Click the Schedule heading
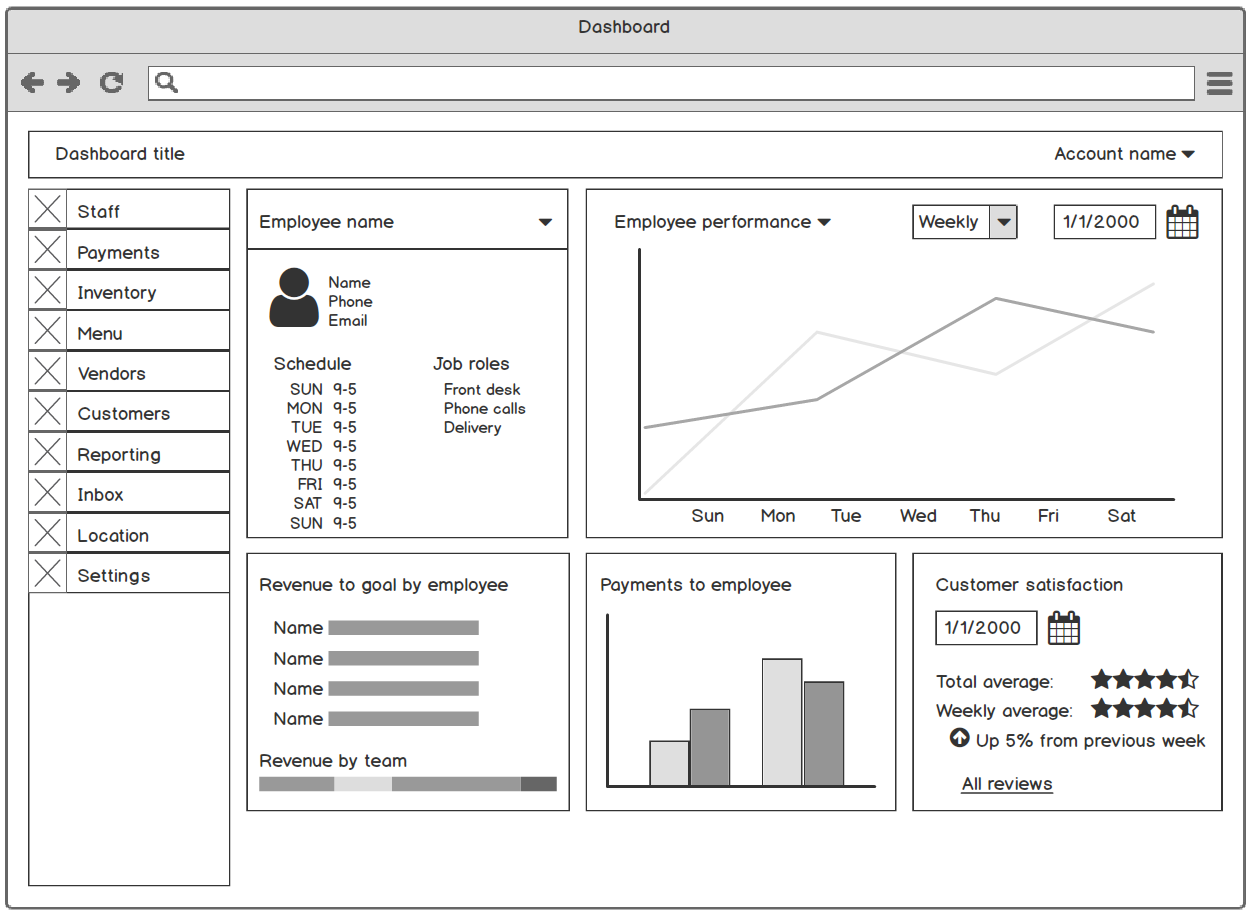Screen dimensions: 1252x916 [312, 364]
